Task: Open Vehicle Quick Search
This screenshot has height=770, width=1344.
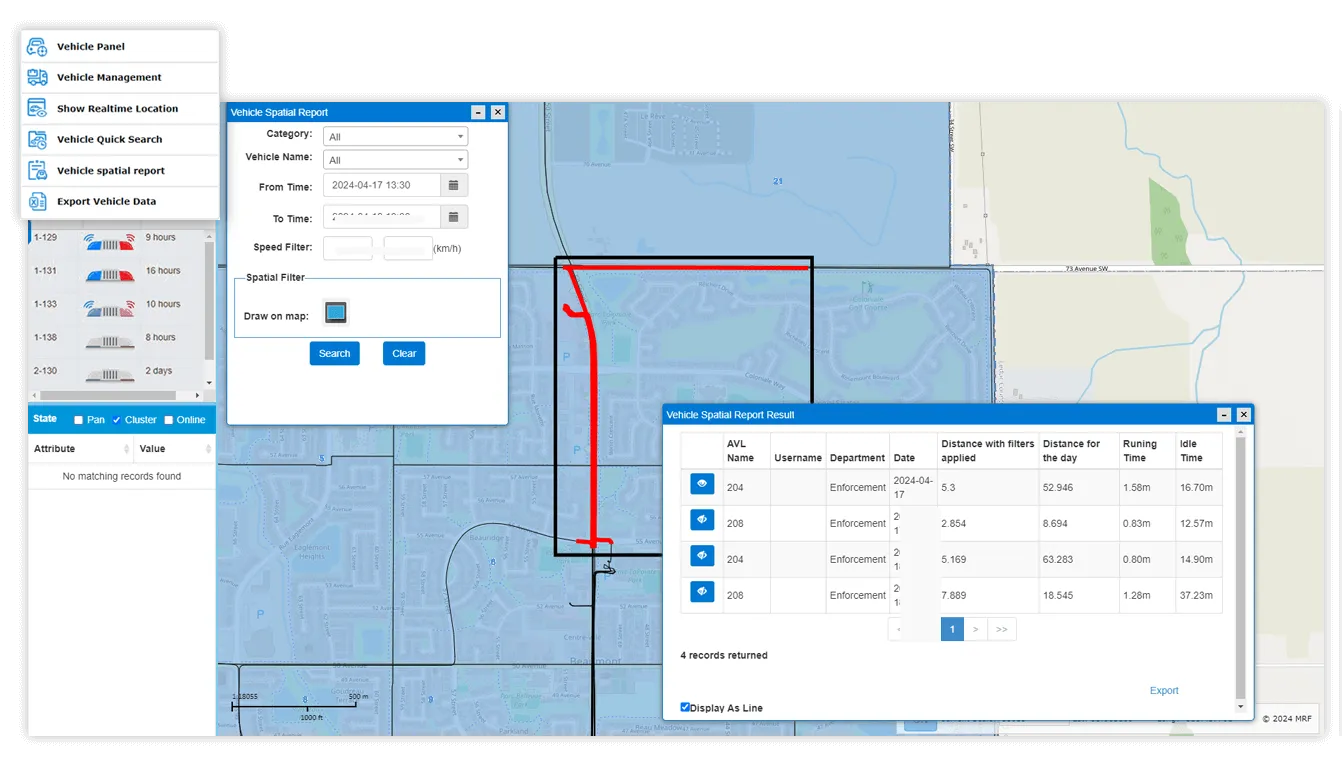Action: click(119, 139)
